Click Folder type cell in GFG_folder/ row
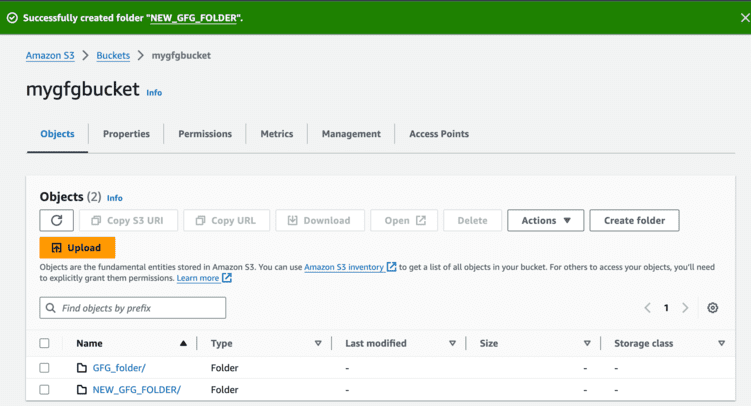The width and height of the screenshot is (751, 406). (x=224, y=368)
